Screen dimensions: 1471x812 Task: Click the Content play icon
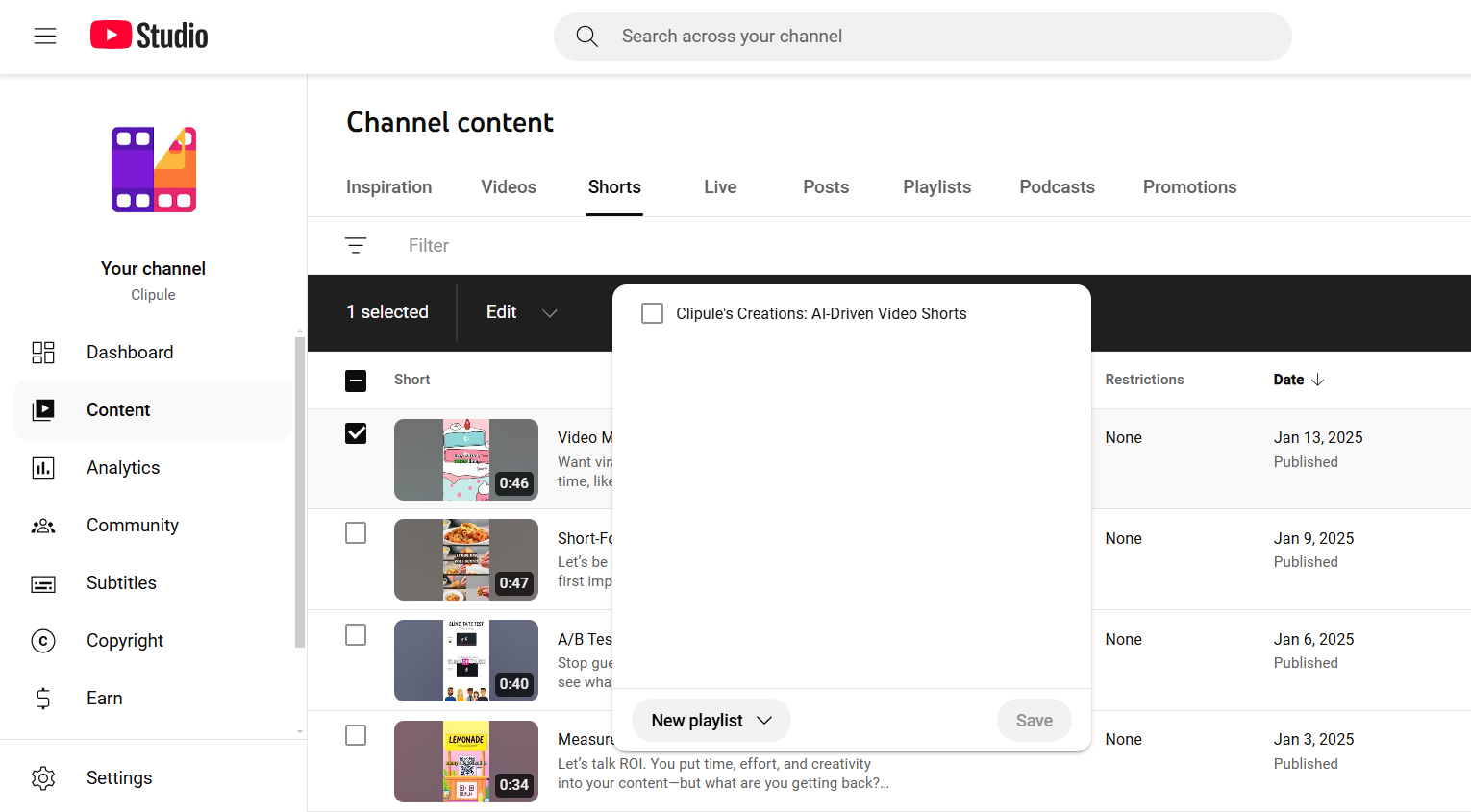pos(43,410)
